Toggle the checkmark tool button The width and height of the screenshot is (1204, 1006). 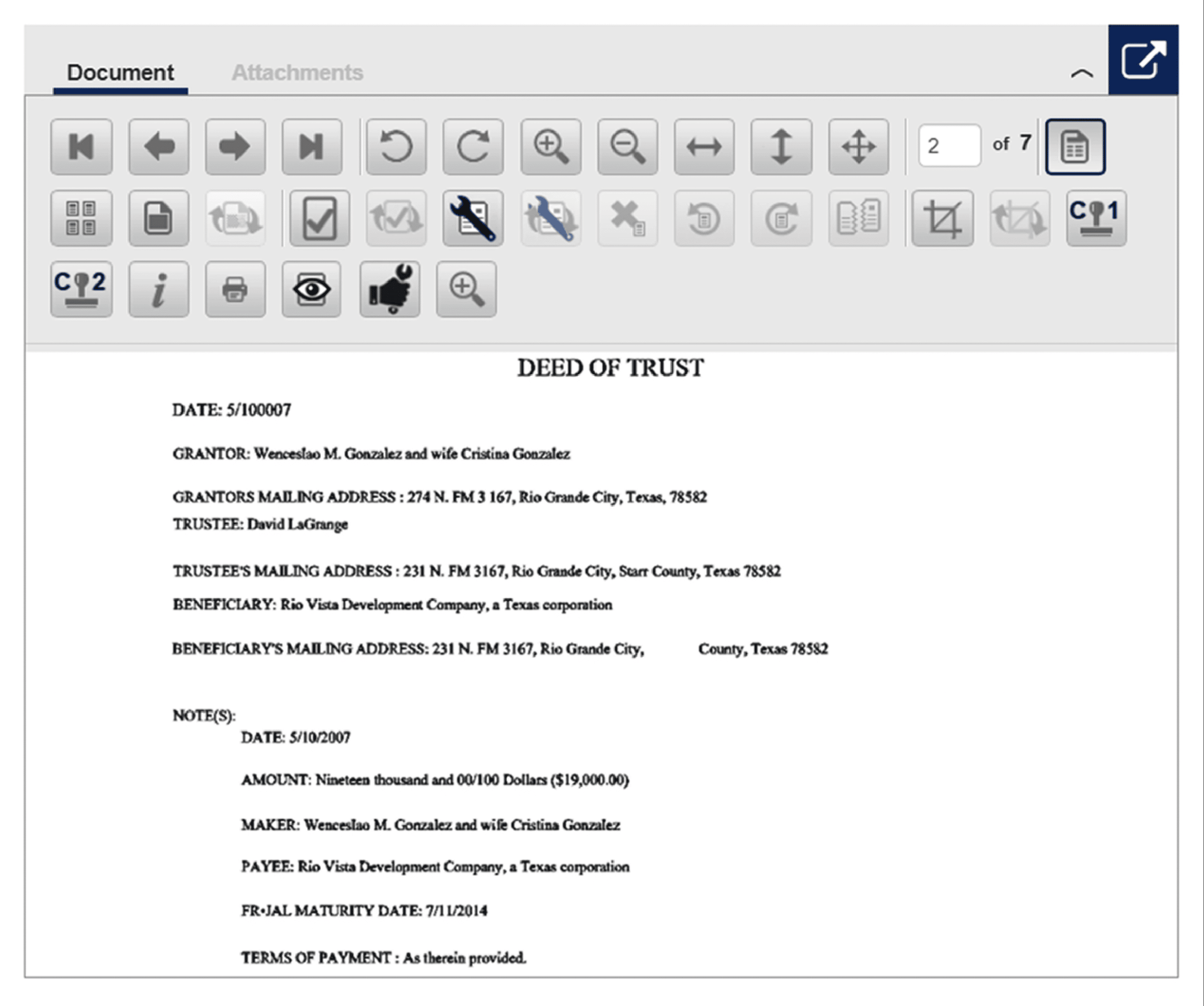tap(319, 218)
